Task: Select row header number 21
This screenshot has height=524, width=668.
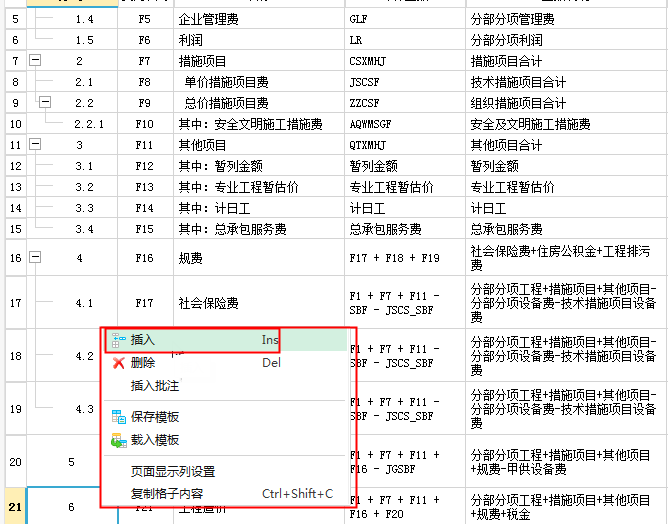Action: [x=14, y=506]
